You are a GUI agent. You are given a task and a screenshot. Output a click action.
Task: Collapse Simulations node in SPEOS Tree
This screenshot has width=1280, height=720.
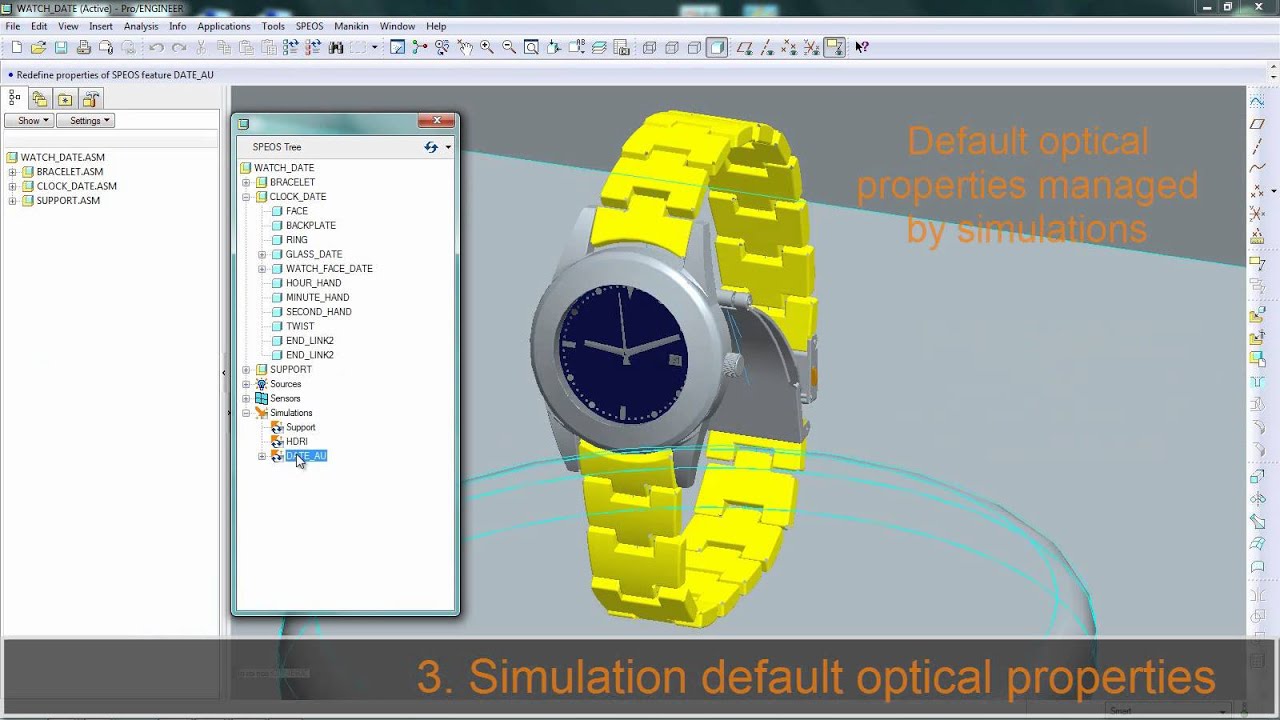pos(246,413)
